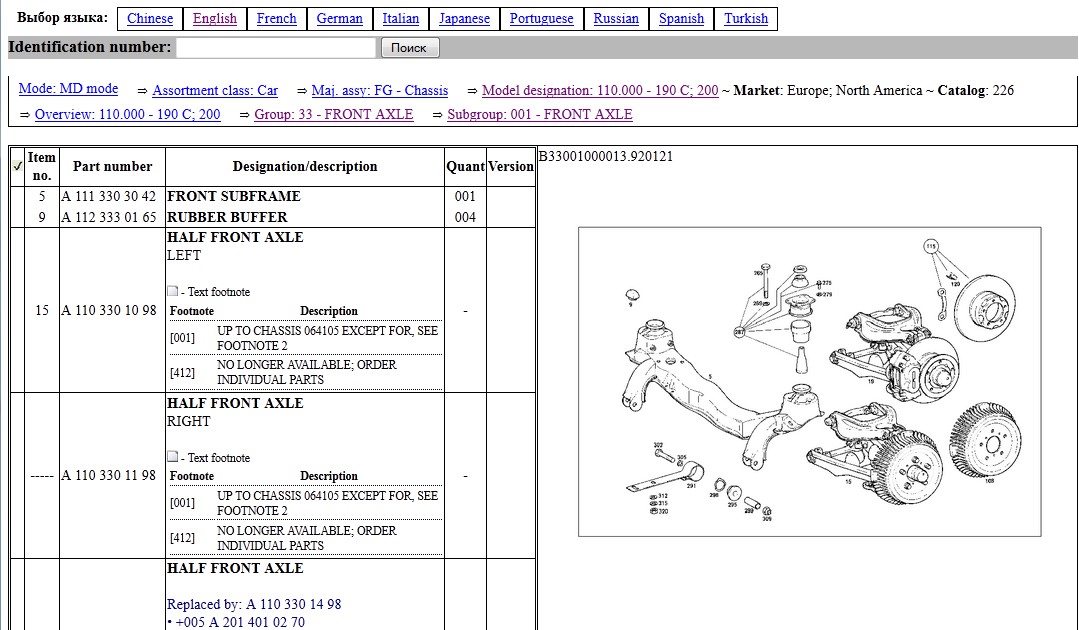Click item number 5 cell
Screen dimensions: 1079x630
click(x=42, y=196)
